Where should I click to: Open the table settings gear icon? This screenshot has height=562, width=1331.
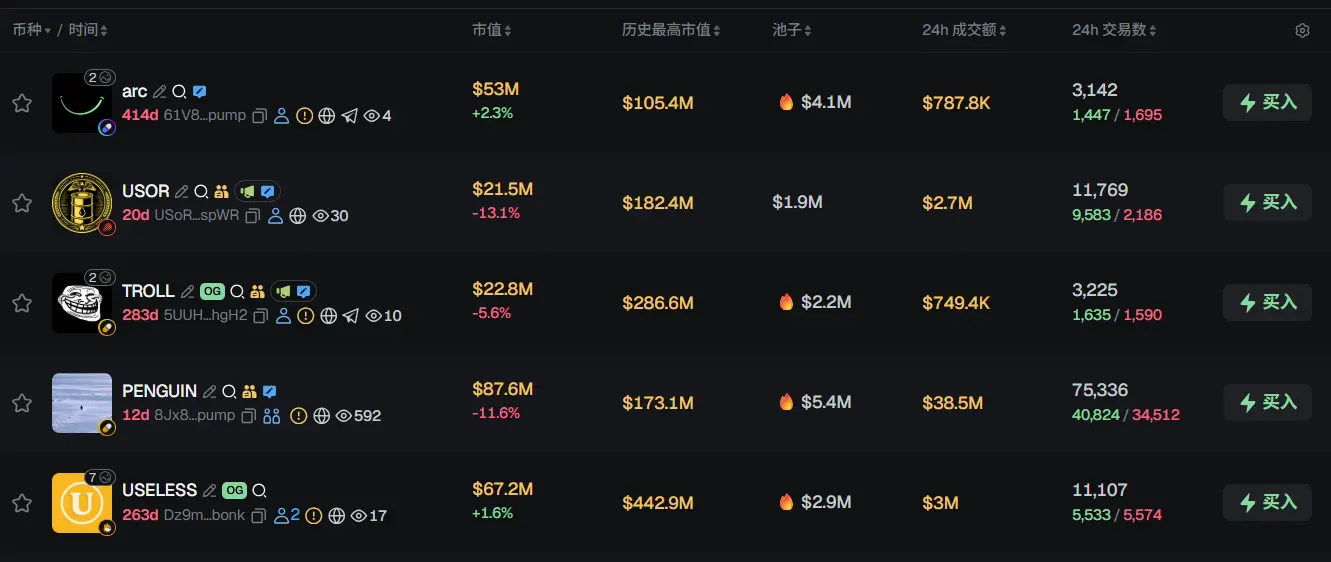coord(1302,31)
